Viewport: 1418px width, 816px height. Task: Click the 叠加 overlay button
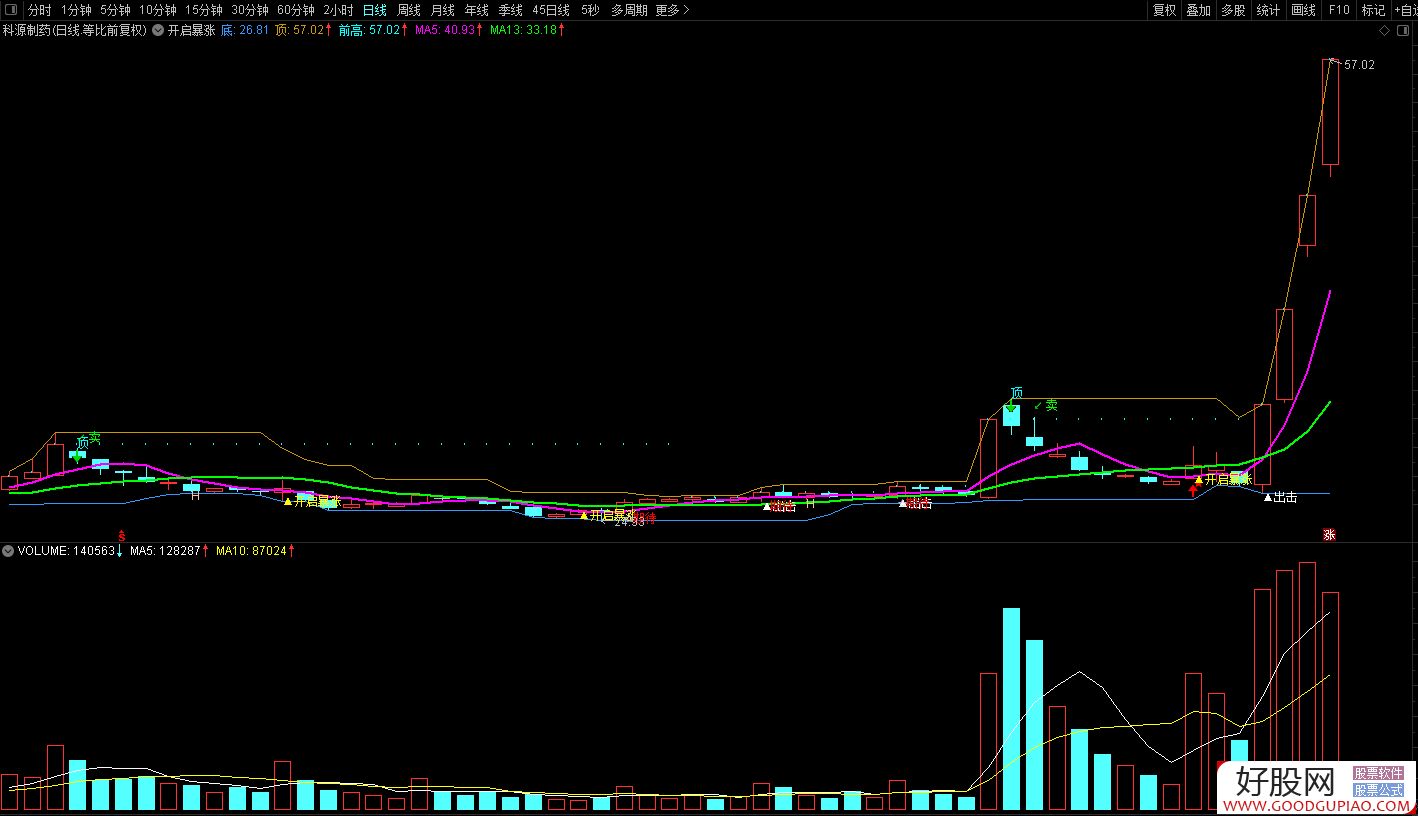click(1199, 10)
